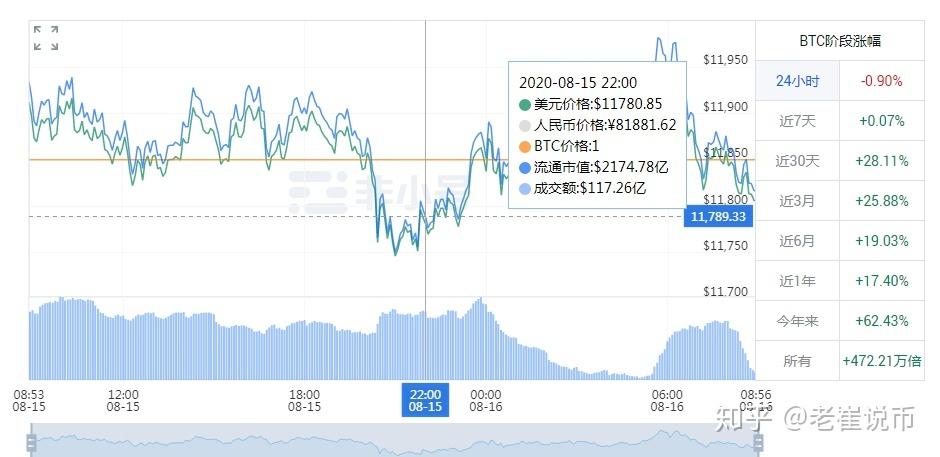
Task: Click the 22:00 08-15 time marker
Action: point(425,400)
